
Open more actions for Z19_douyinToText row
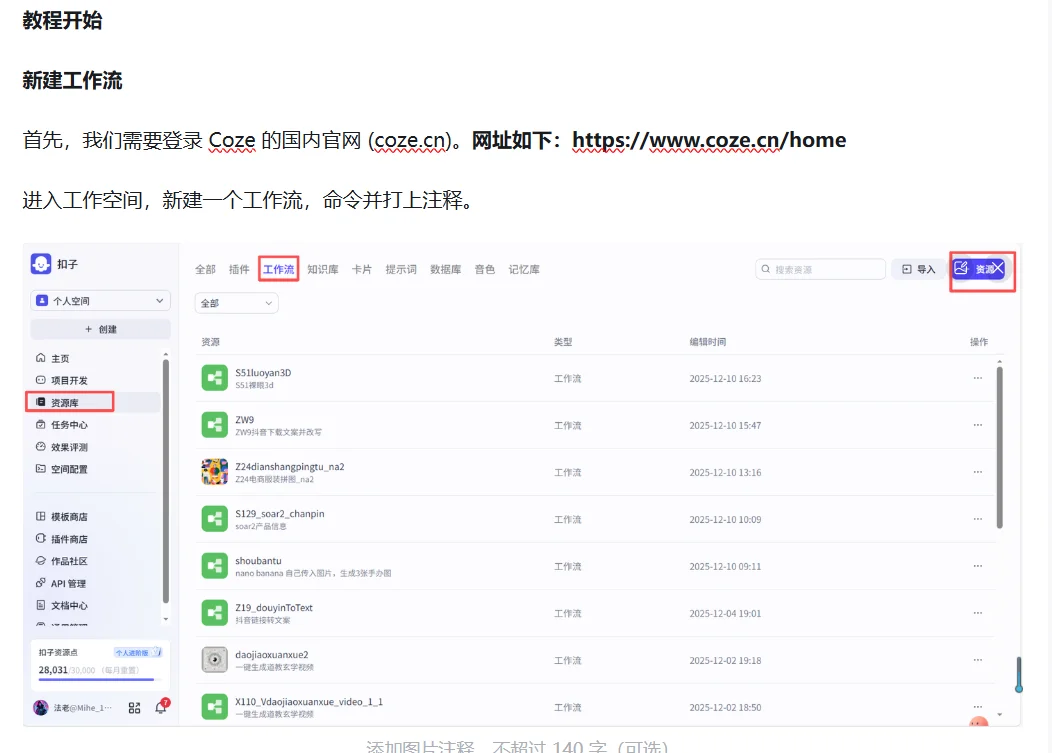[x=978, y=613]
